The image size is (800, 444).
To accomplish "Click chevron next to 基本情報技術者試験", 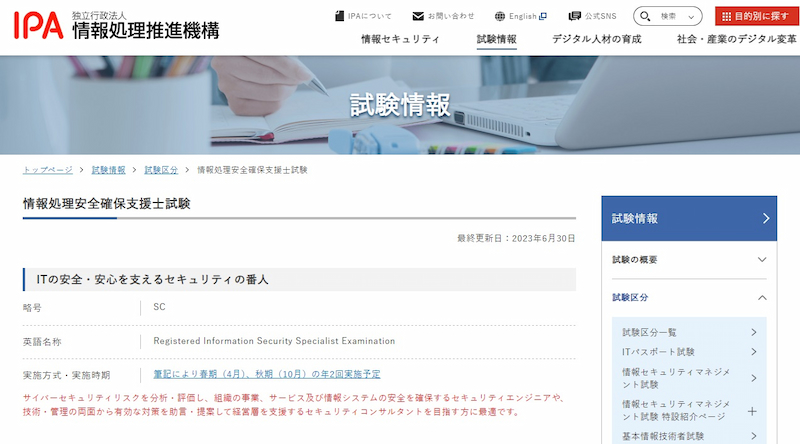I will click(754, 436).
